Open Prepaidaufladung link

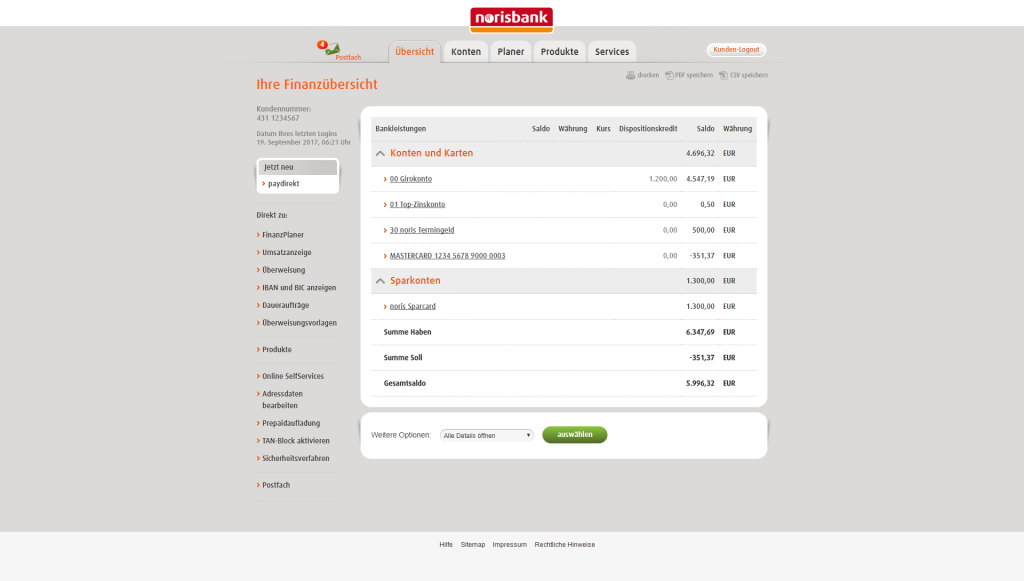click(x=291, y=424)
